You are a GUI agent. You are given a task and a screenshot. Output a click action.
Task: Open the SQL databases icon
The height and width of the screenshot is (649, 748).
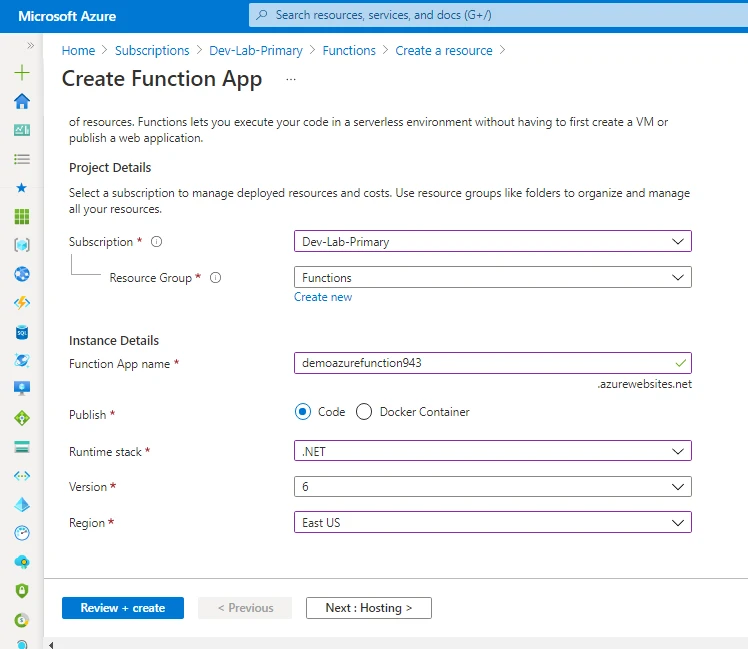click(22, 332)
